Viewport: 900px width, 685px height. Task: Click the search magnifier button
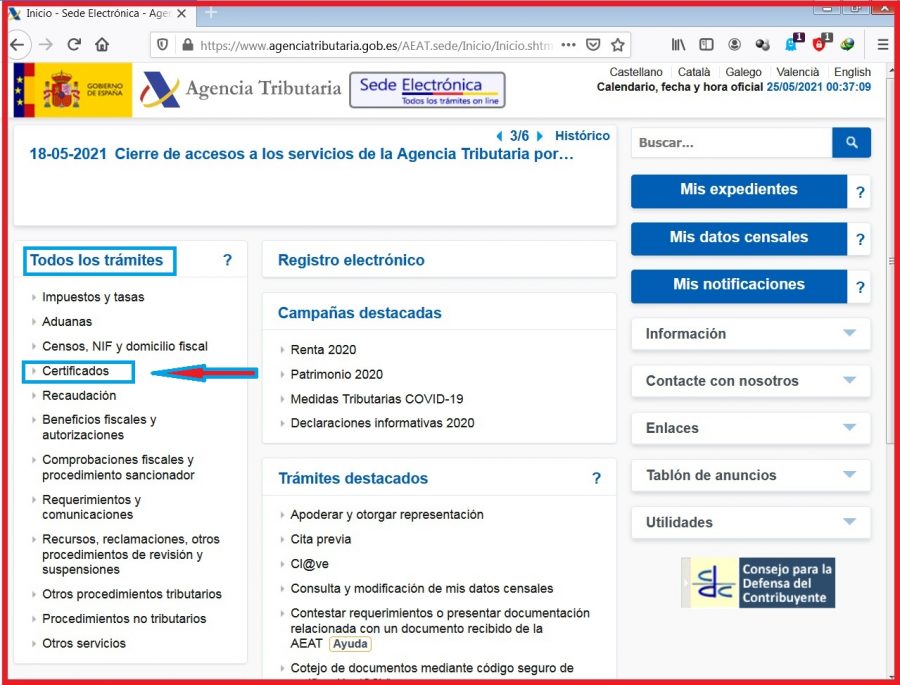coord(851,143)
